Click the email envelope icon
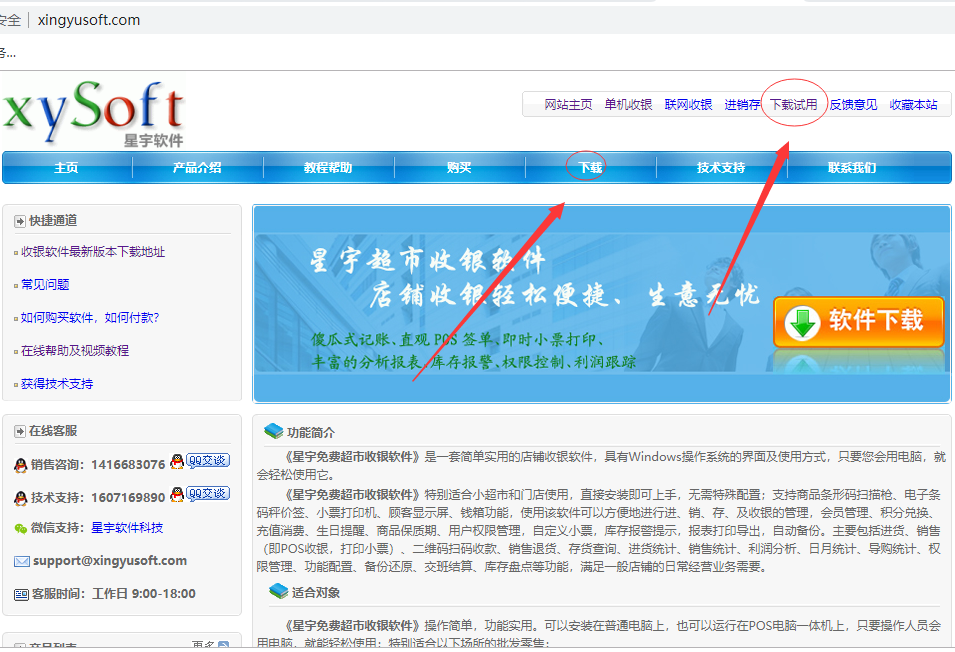This screenshot has height=652, width=955. click(21, 561)
